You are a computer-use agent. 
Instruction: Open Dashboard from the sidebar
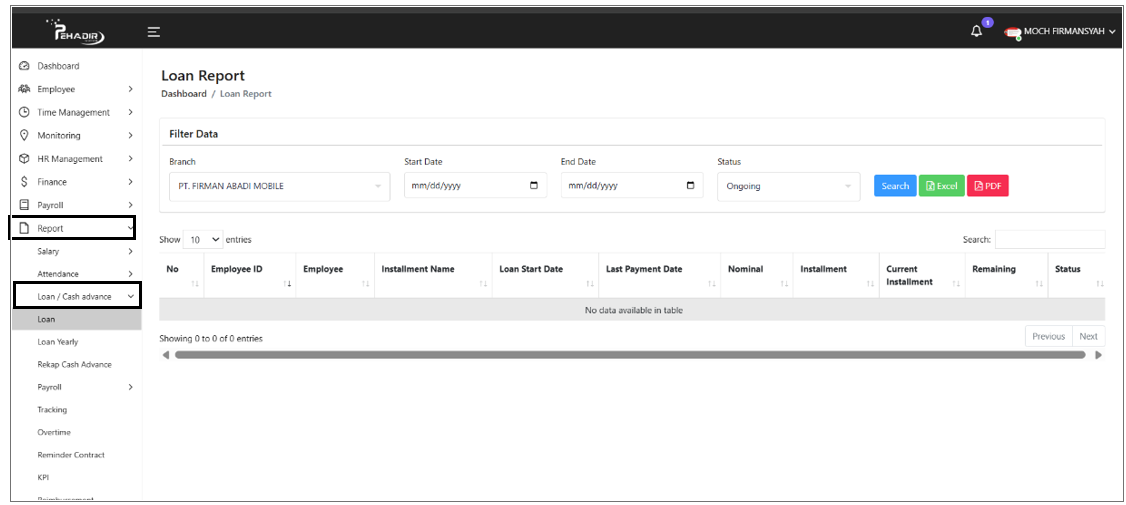coord(58,66)
